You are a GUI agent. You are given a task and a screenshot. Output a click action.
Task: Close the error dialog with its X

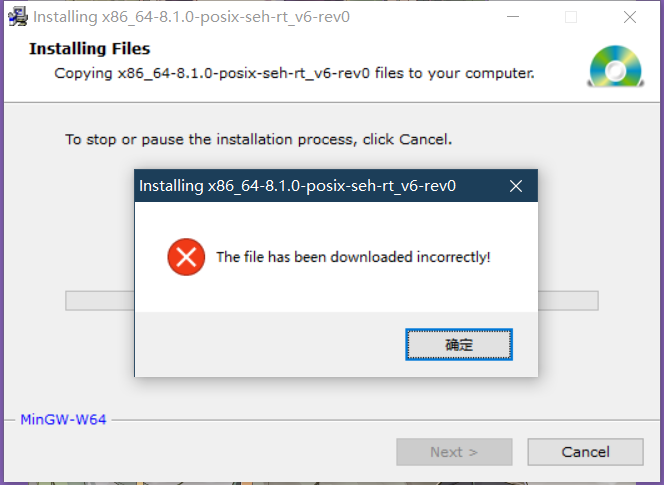(516, 186)
